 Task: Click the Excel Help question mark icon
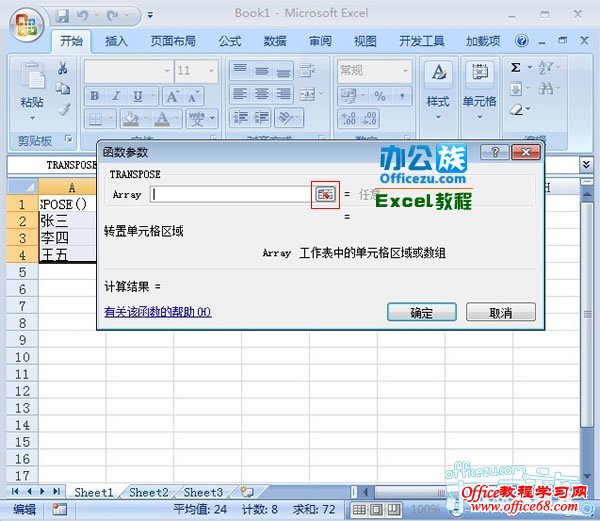(522, 41)
